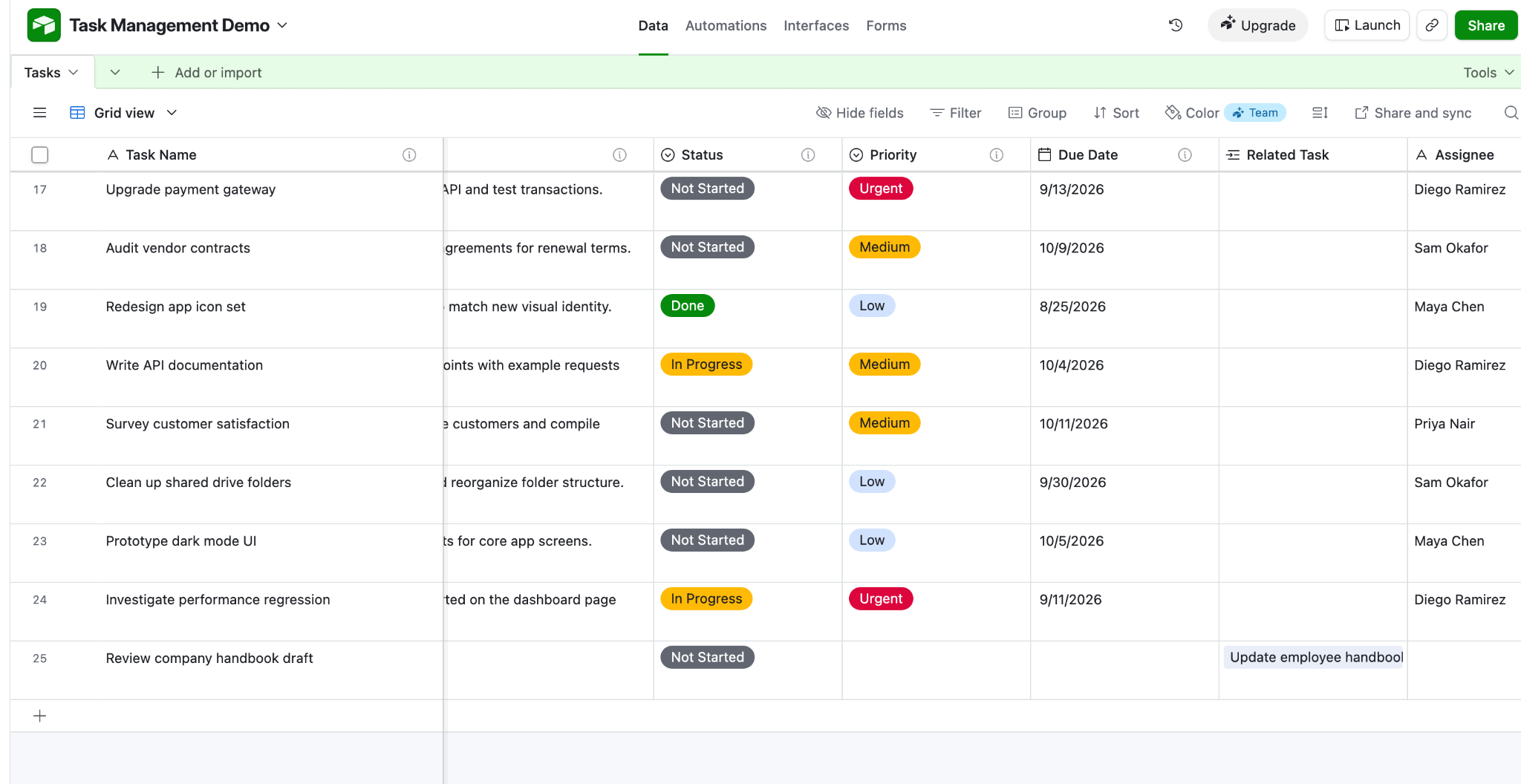Click the Airtable base logo icon
Screen dimensions: 1521x784
click(x=44, y=25)
